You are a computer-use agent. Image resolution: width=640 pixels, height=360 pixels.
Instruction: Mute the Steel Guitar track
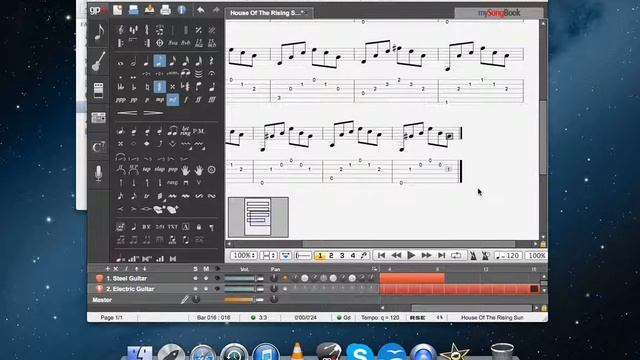point(206,278)
